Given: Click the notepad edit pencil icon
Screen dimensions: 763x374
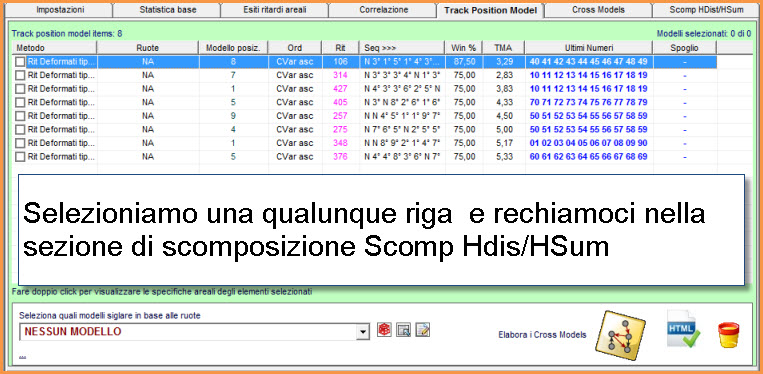Looking at the screenshot, I should (x=423, y=330).
